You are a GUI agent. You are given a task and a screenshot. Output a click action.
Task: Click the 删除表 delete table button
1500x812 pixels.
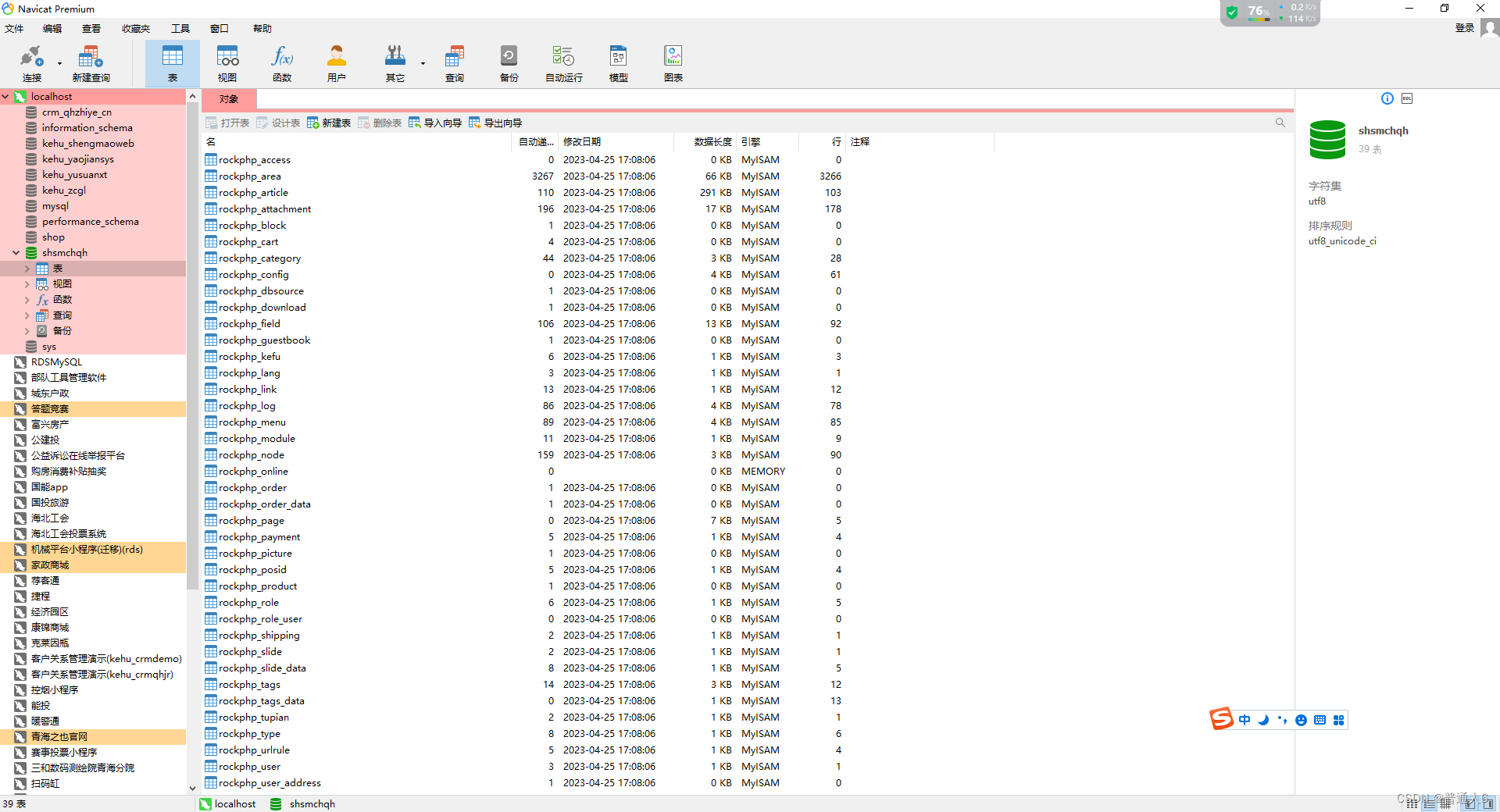(380, 123)
